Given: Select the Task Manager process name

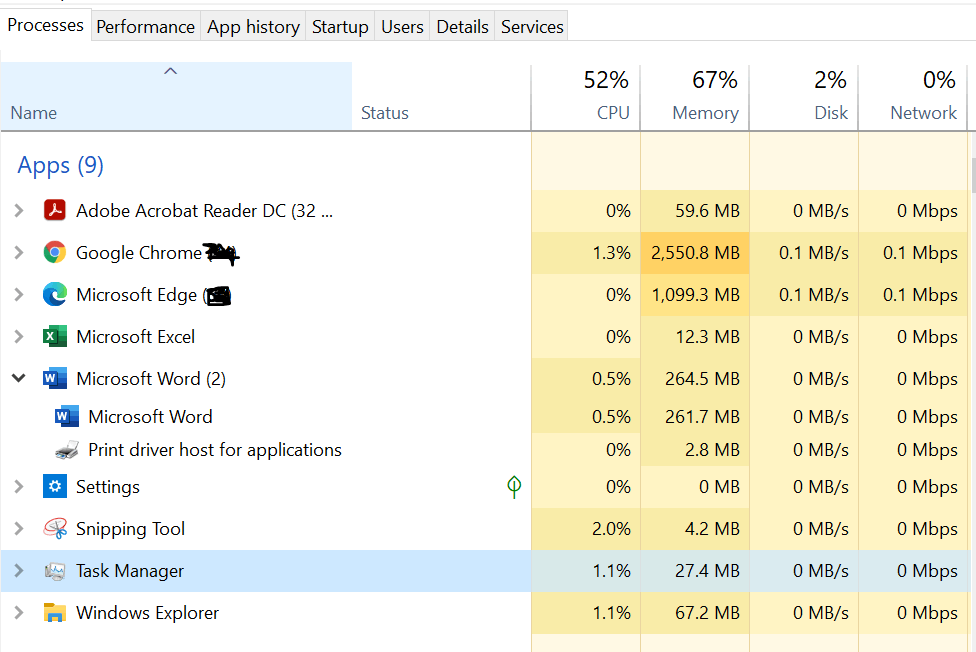Looking at the screenshot, I should [129, 571].
